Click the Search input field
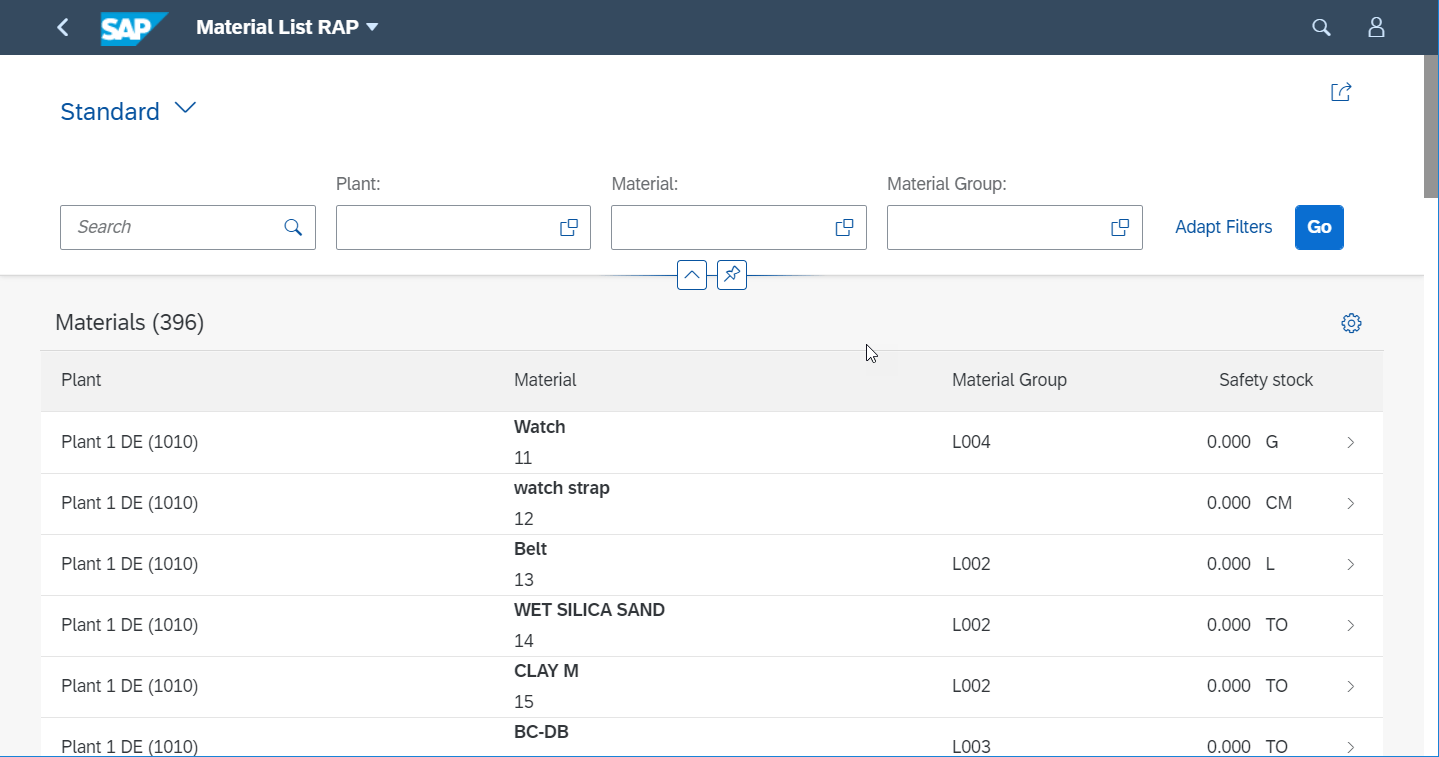This screenshot has width=1439, height=757. 170,227
